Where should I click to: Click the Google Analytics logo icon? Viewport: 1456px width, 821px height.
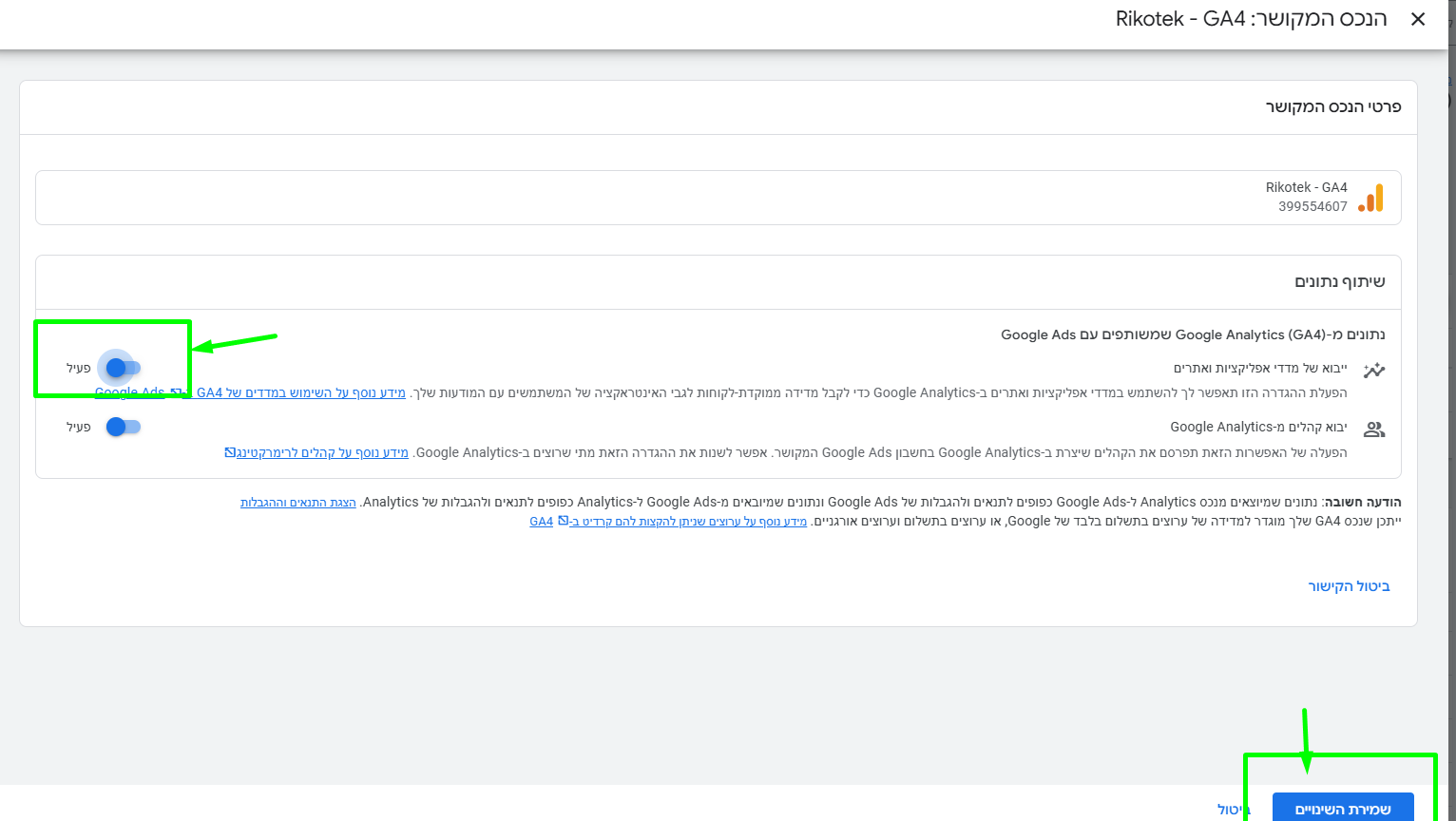click(x=1371, y=198)
